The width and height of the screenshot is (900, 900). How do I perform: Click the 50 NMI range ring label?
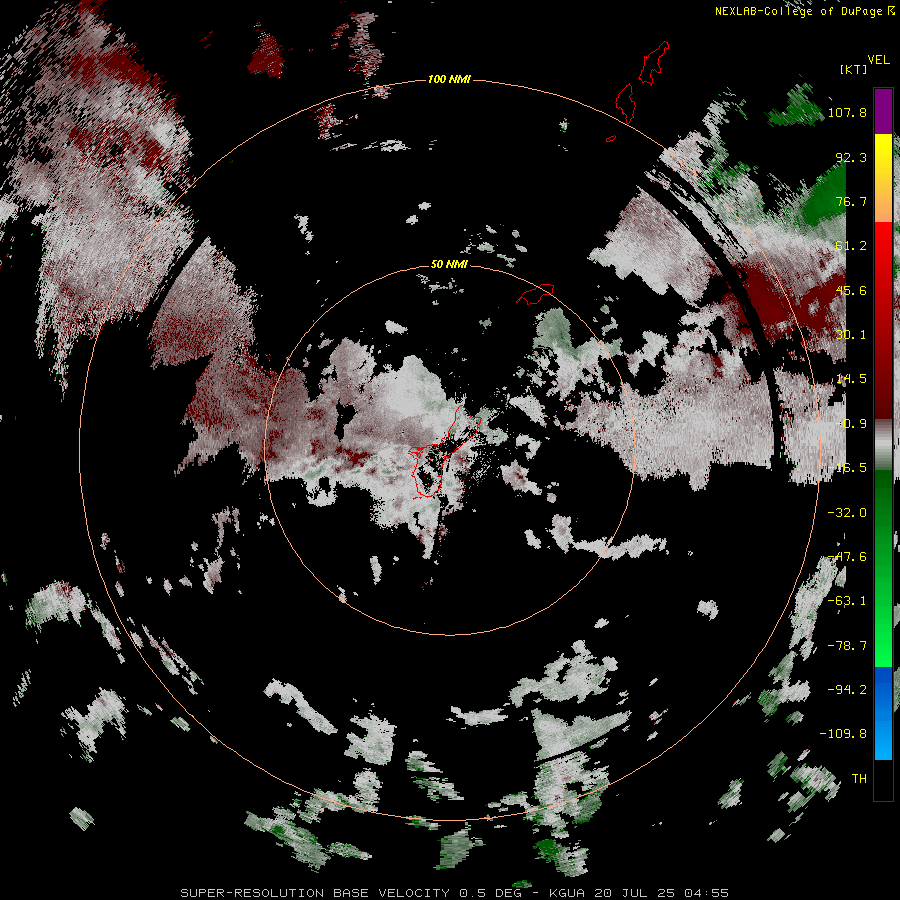(x=449, y=264)
